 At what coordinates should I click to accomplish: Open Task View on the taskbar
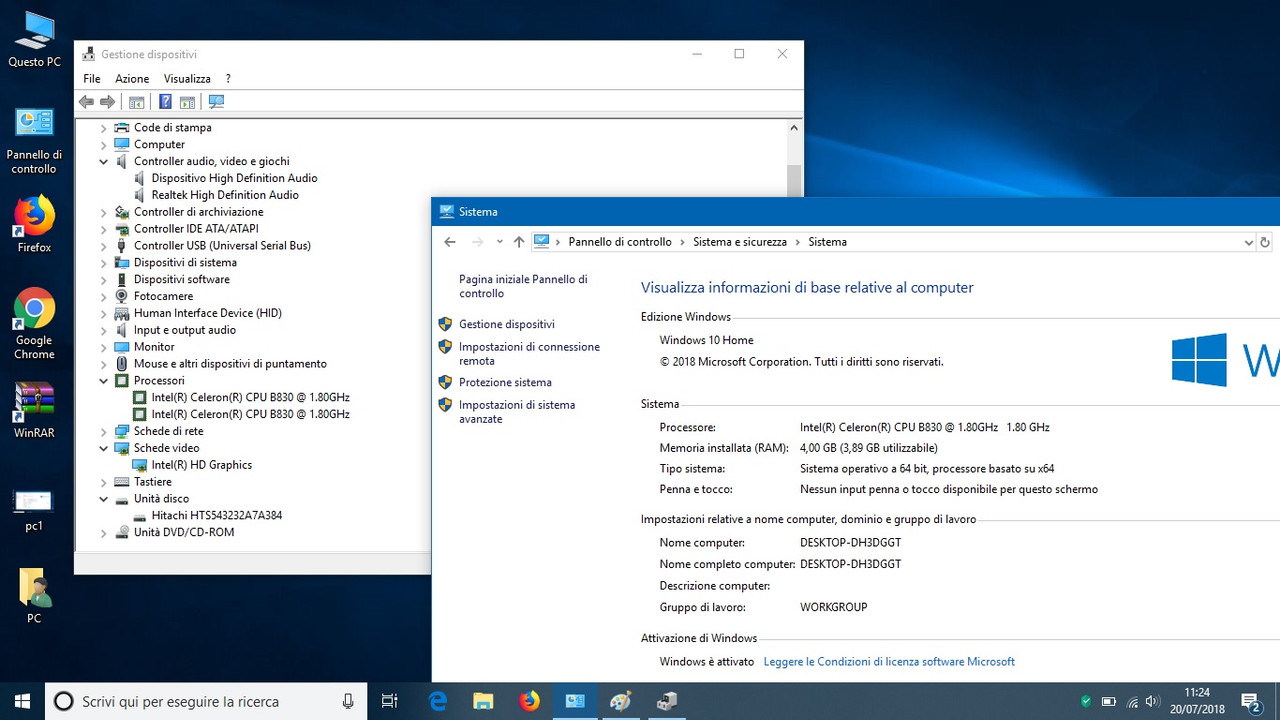pos(390,701)
